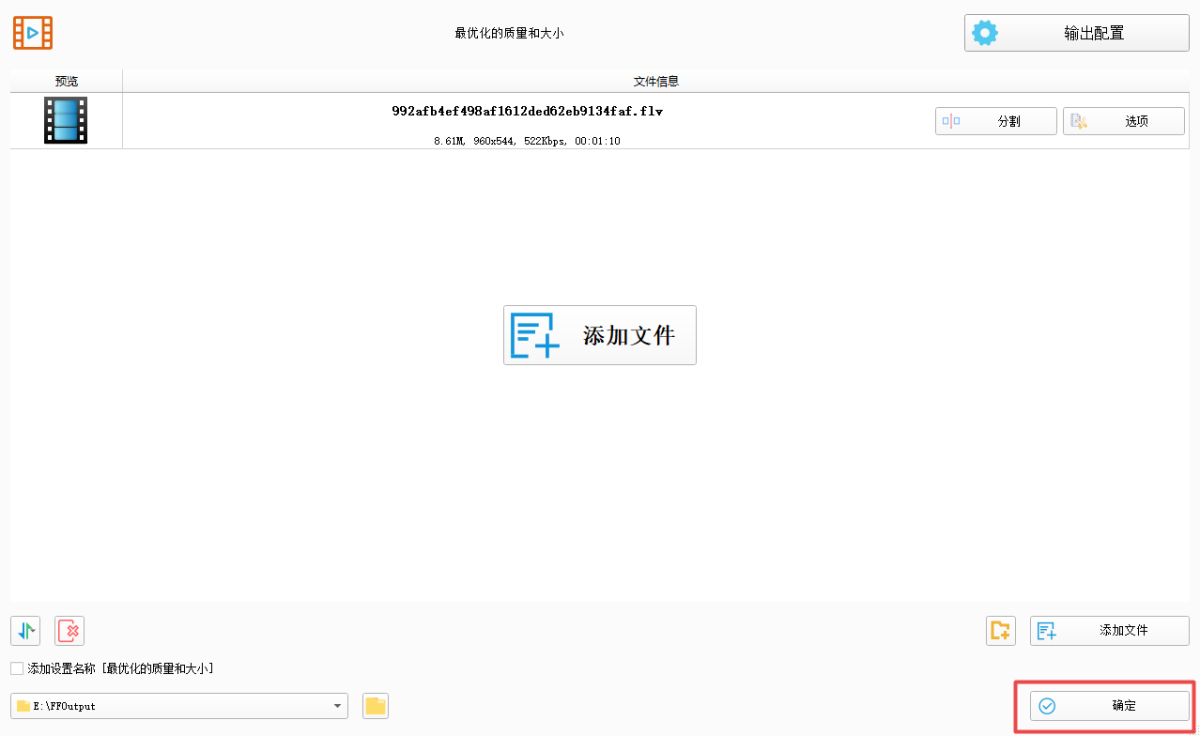Click the green-blue sort arrows icon
1200x736 pixels.
pyautogui.click(x=25, y=630)
